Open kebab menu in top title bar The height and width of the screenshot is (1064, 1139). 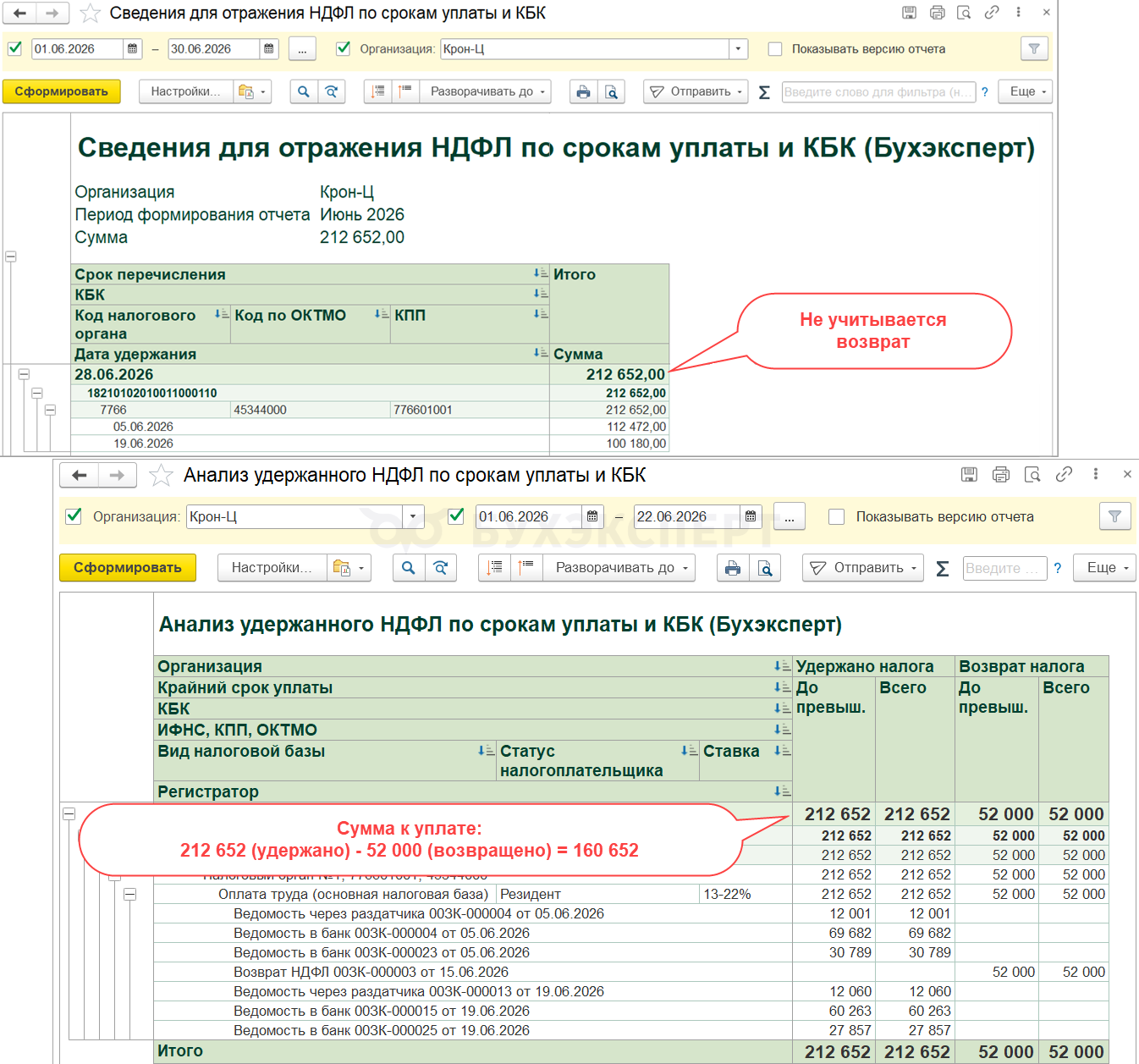click(x=1018, y=13)
